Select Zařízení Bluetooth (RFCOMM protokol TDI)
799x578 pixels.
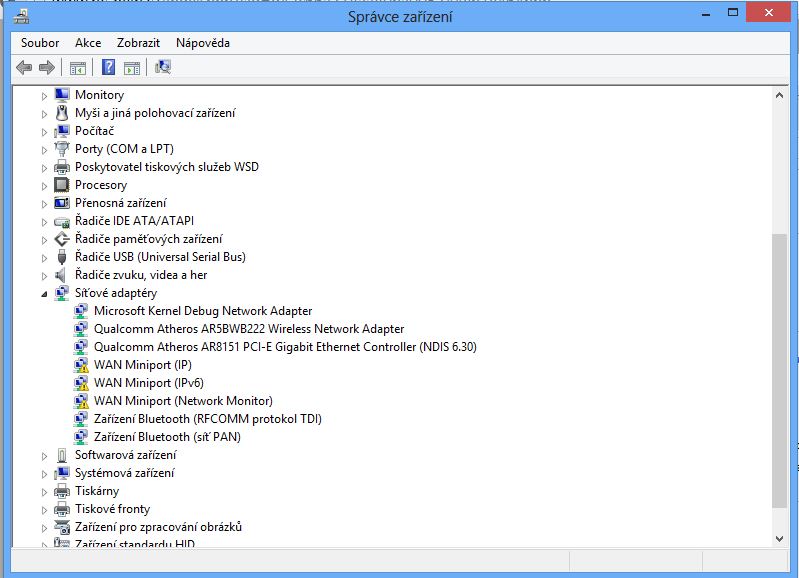coord(207,419)
